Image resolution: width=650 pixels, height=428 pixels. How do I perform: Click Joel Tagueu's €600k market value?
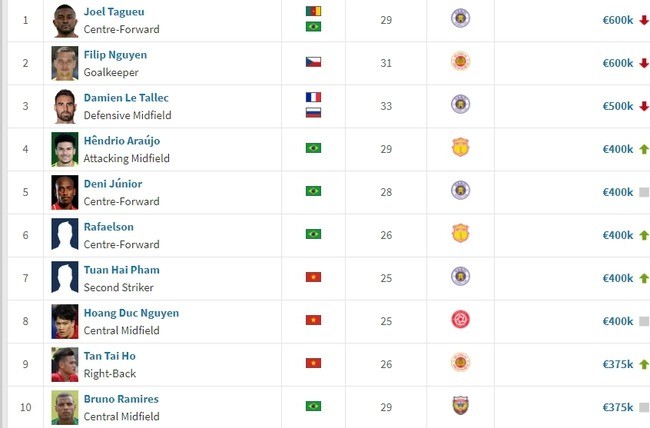[x=617, y=19]
